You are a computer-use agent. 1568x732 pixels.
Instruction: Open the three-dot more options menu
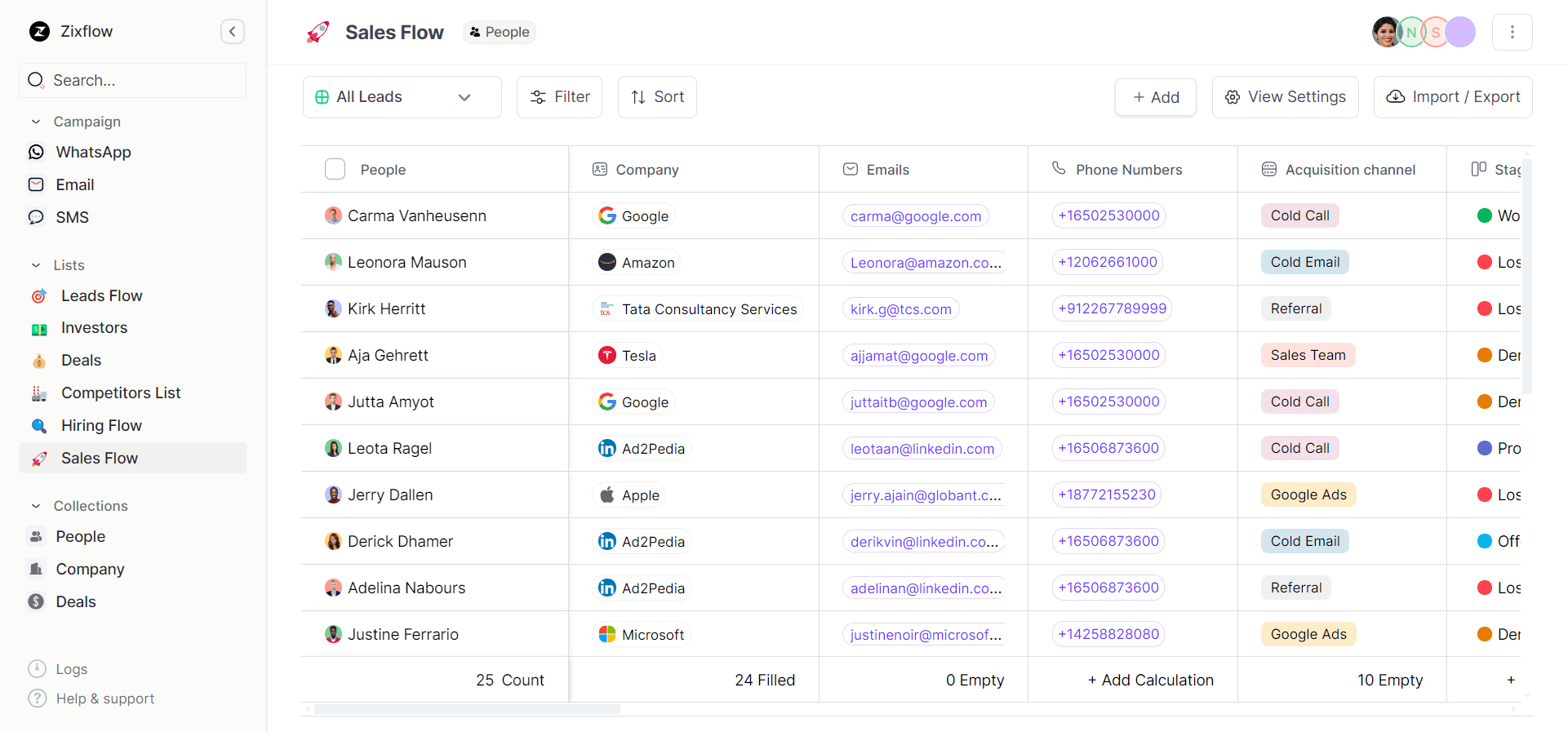1512,32
